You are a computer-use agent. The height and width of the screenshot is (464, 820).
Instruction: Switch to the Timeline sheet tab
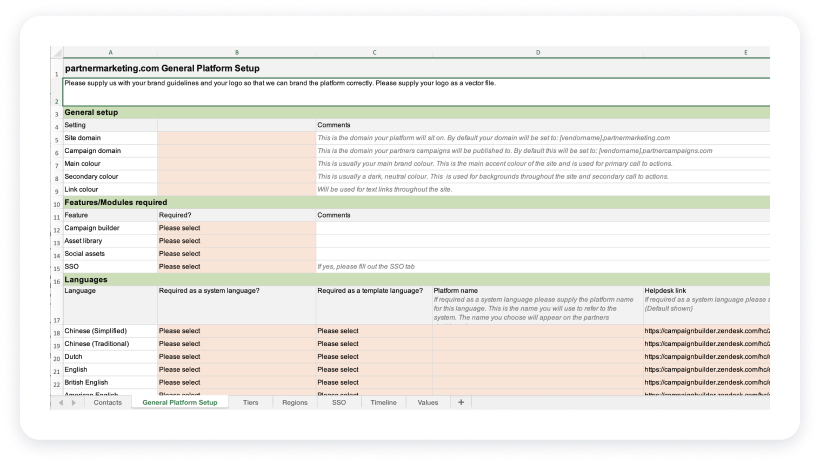pyautogui.click(x=383, y=402)
